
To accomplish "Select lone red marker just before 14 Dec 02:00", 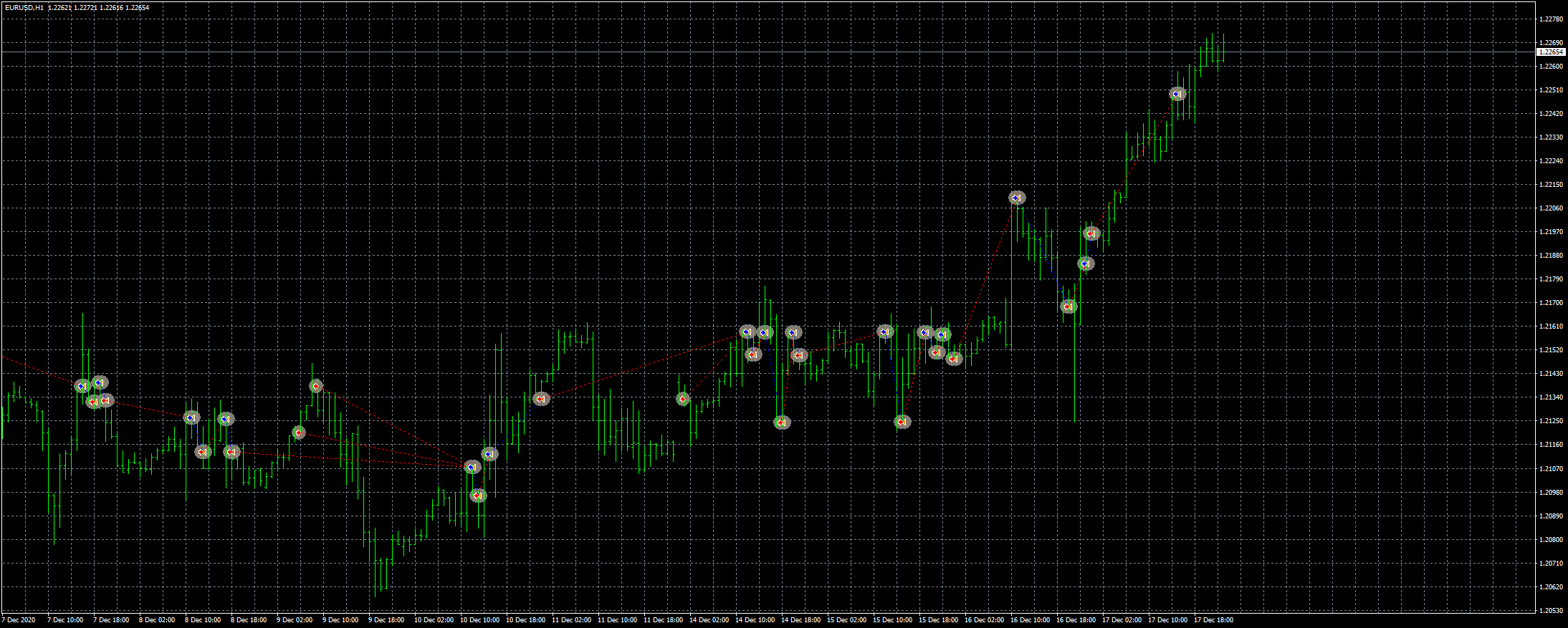I will [x=683, y=399].
